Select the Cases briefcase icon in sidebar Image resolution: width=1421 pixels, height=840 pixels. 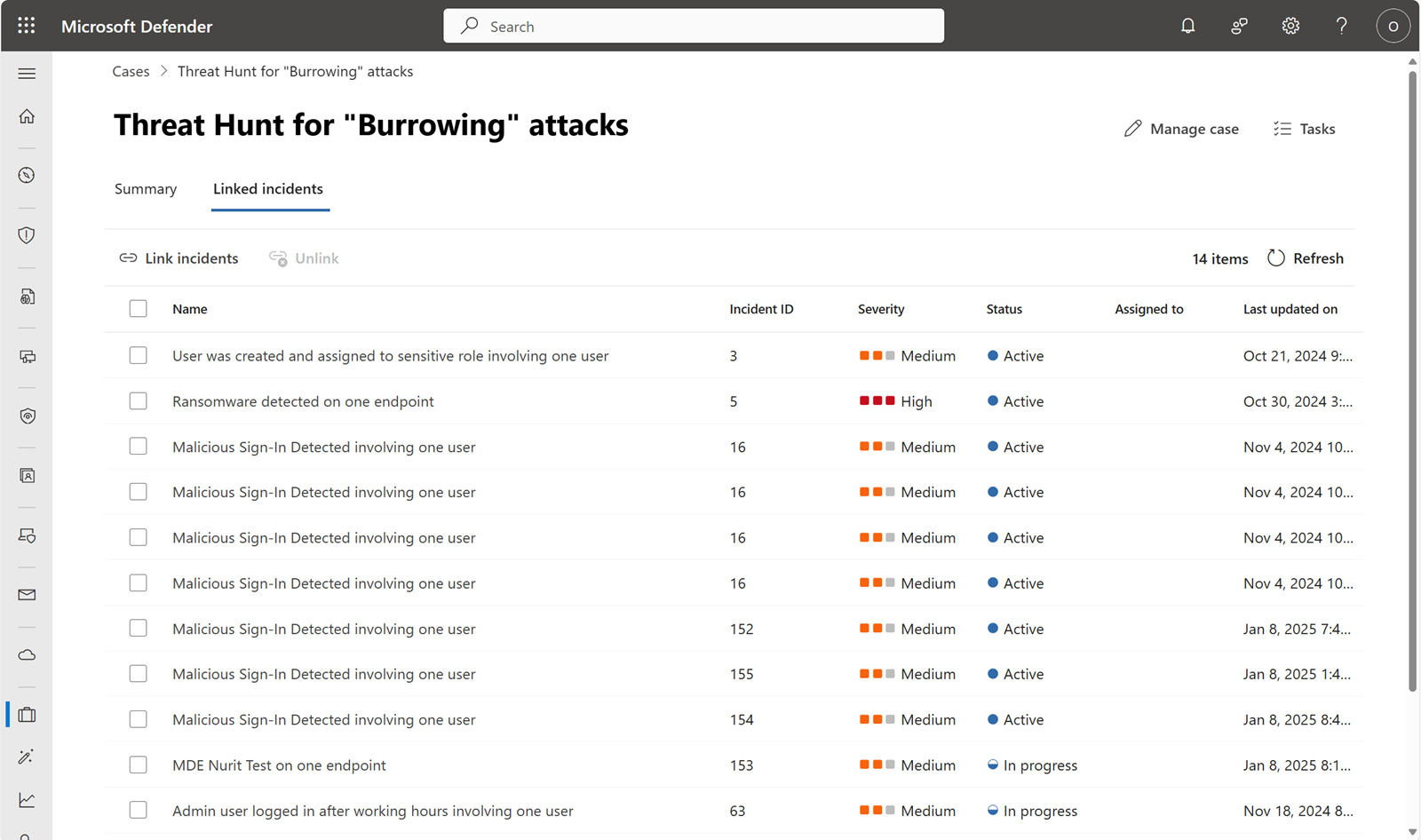point(26,714)
